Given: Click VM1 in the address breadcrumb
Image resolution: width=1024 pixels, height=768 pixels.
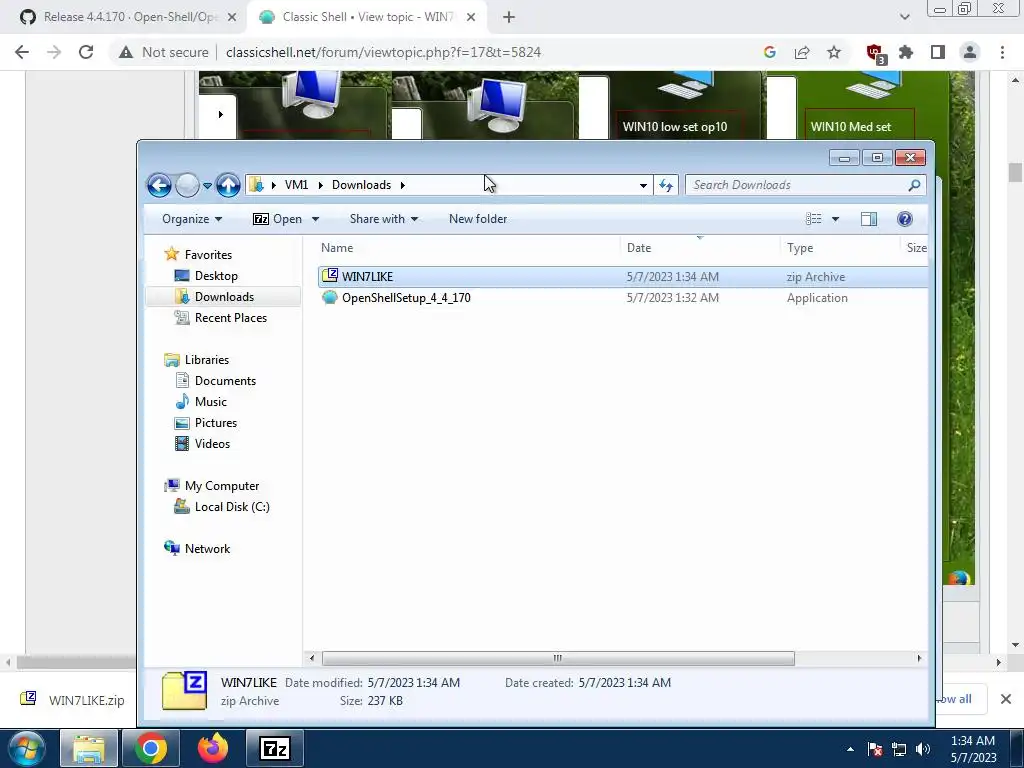Looking at the screenshot, I should (296, 185).
